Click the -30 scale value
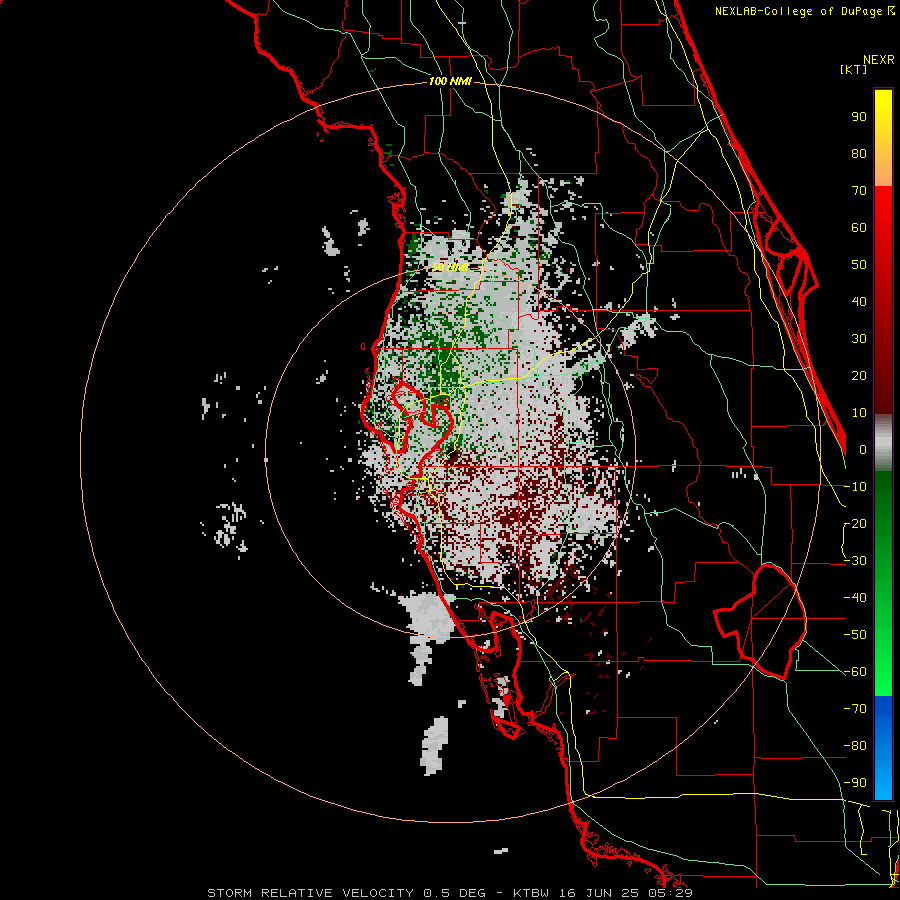 pos(855,561)
